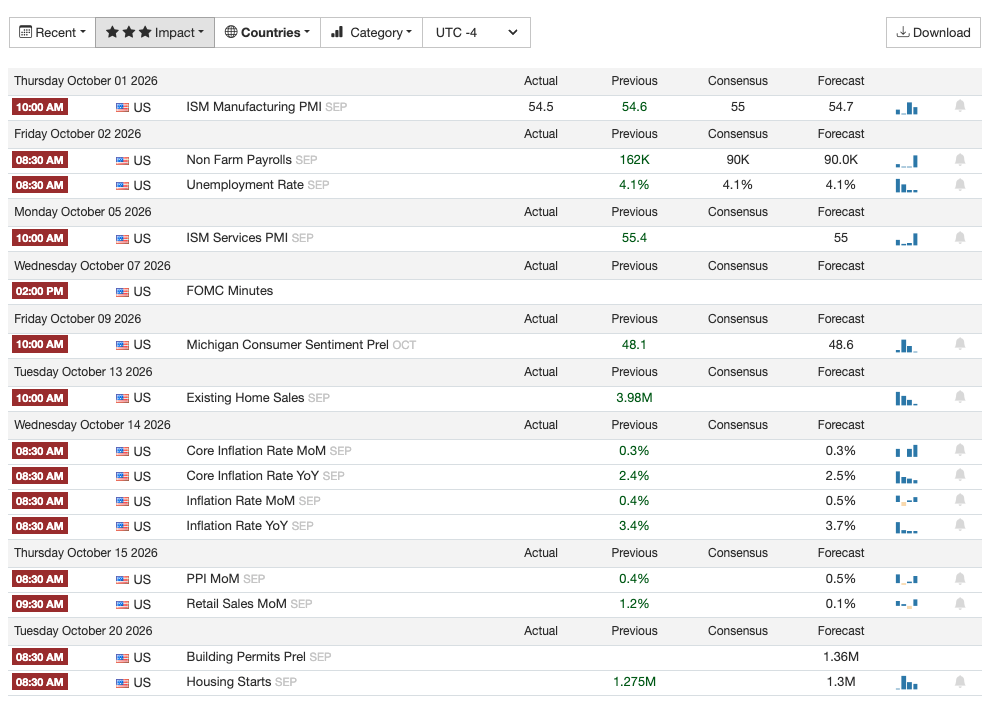996x716 pixels.
Task: Open chart icon for Existing Home Sales
Action: pos(906,399)
